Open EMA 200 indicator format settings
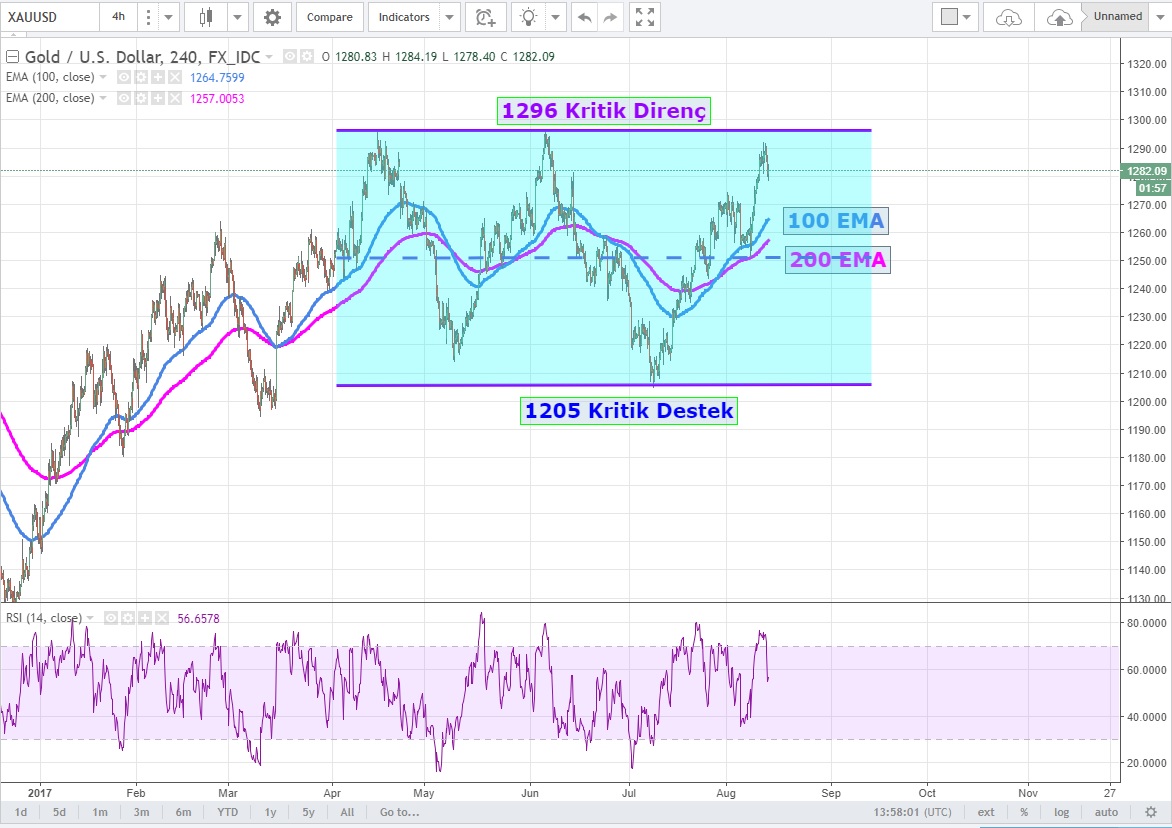 (x=141, y=98)
